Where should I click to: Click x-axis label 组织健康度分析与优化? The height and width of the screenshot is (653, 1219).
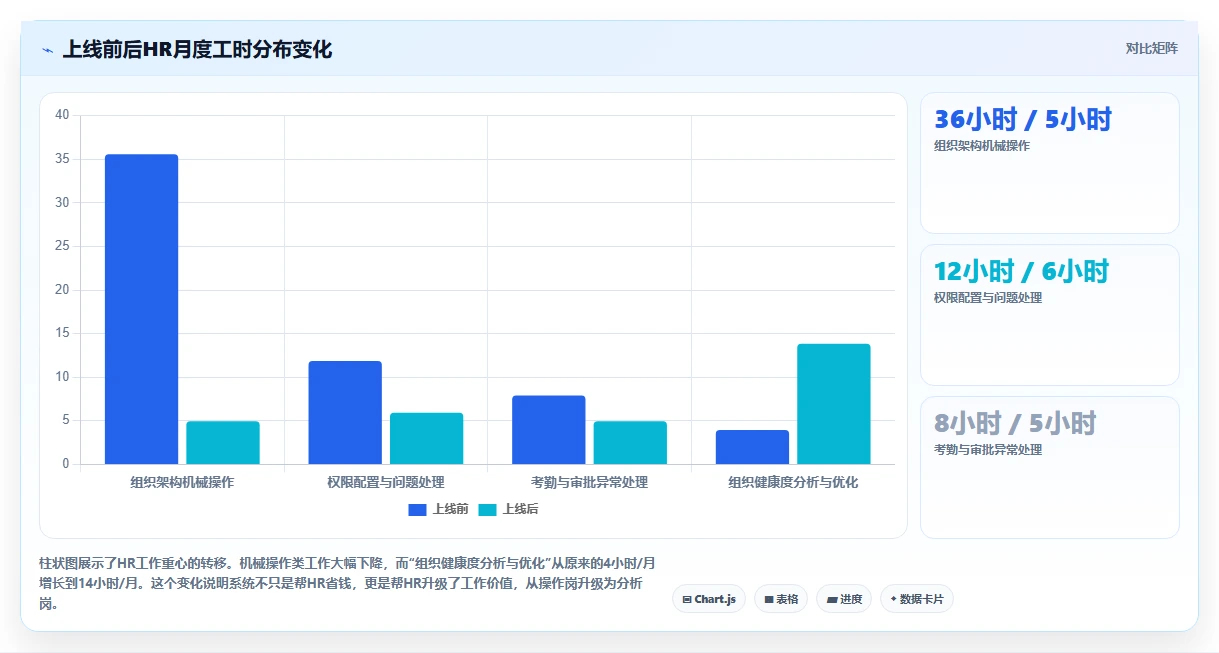point(793,482)
